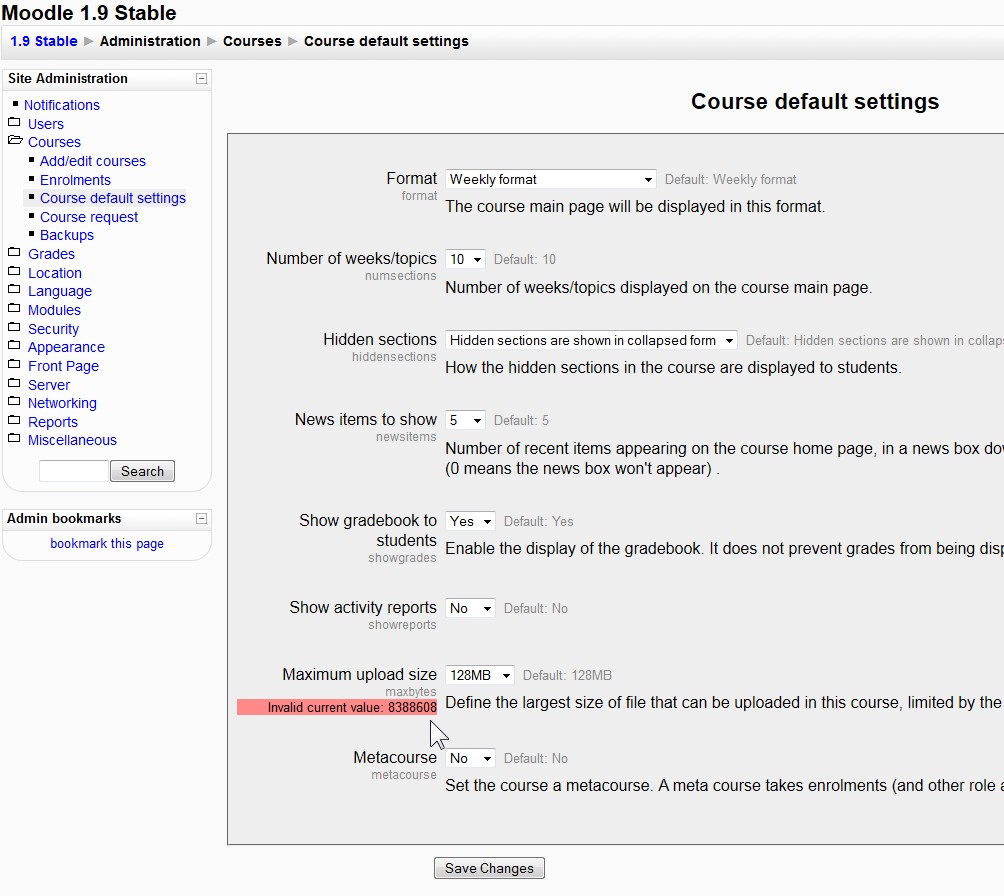This screenshot has width=1004, height=896.
Task: Expand the Language section
Action: [60, 291]
